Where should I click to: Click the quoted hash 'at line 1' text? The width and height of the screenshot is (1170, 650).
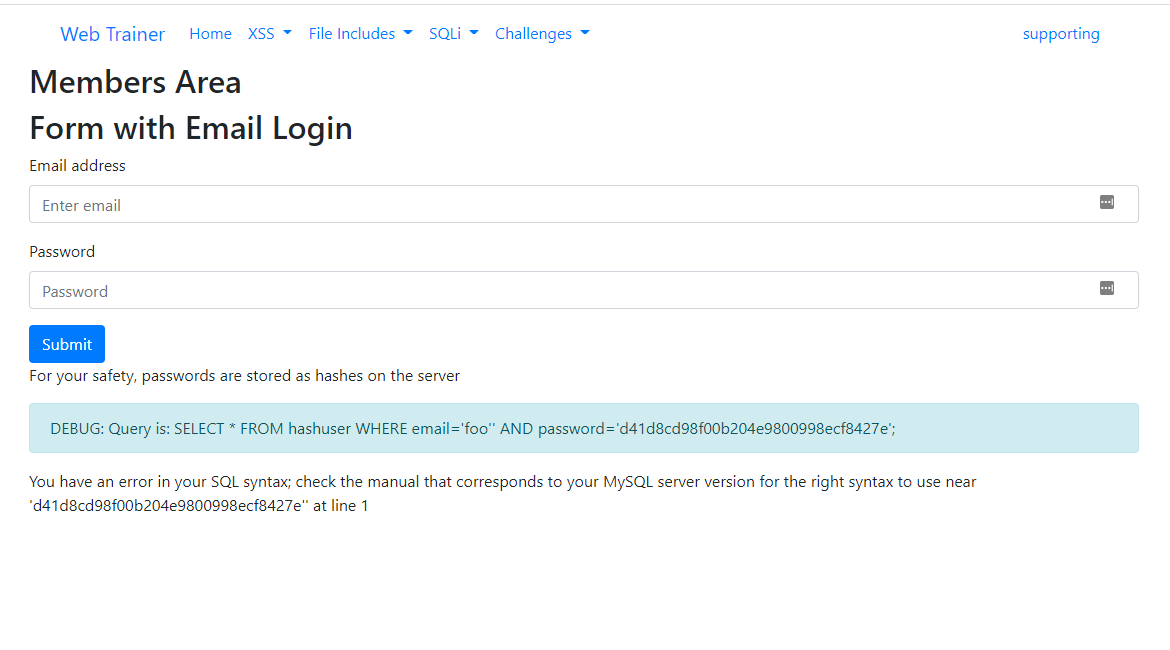point(198,506)
